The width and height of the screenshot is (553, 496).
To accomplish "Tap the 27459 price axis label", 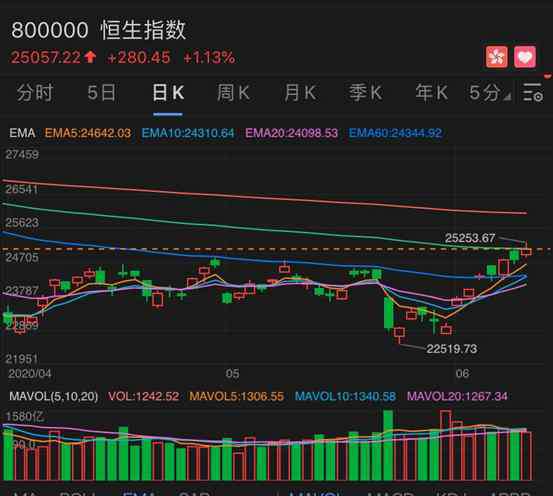I will click(22, 155).
